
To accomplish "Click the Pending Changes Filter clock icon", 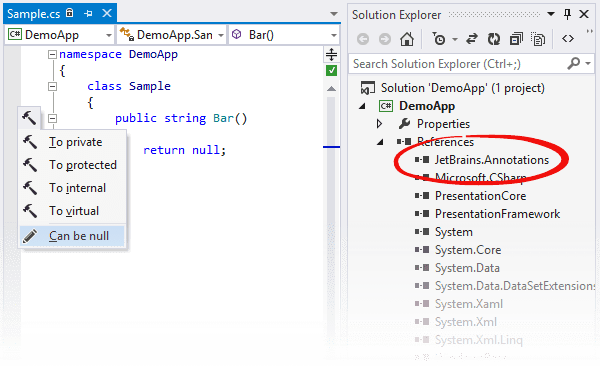I will [x=439, y=39].
